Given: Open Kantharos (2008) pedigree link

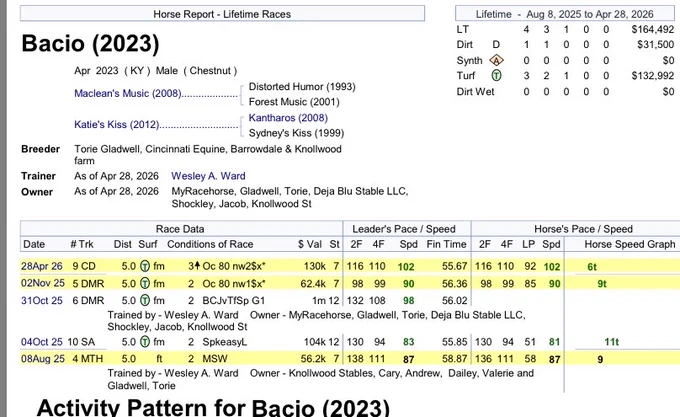Looking at the screenshot, I should click(288, 117).
